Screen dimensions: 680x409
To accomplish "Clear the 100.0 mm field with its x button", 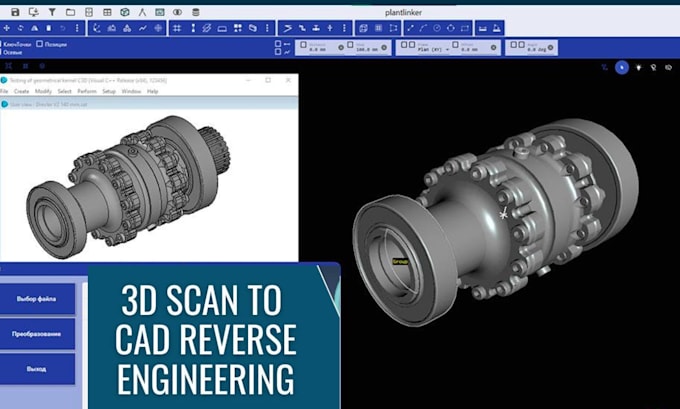I will click(x=384, y=48).
